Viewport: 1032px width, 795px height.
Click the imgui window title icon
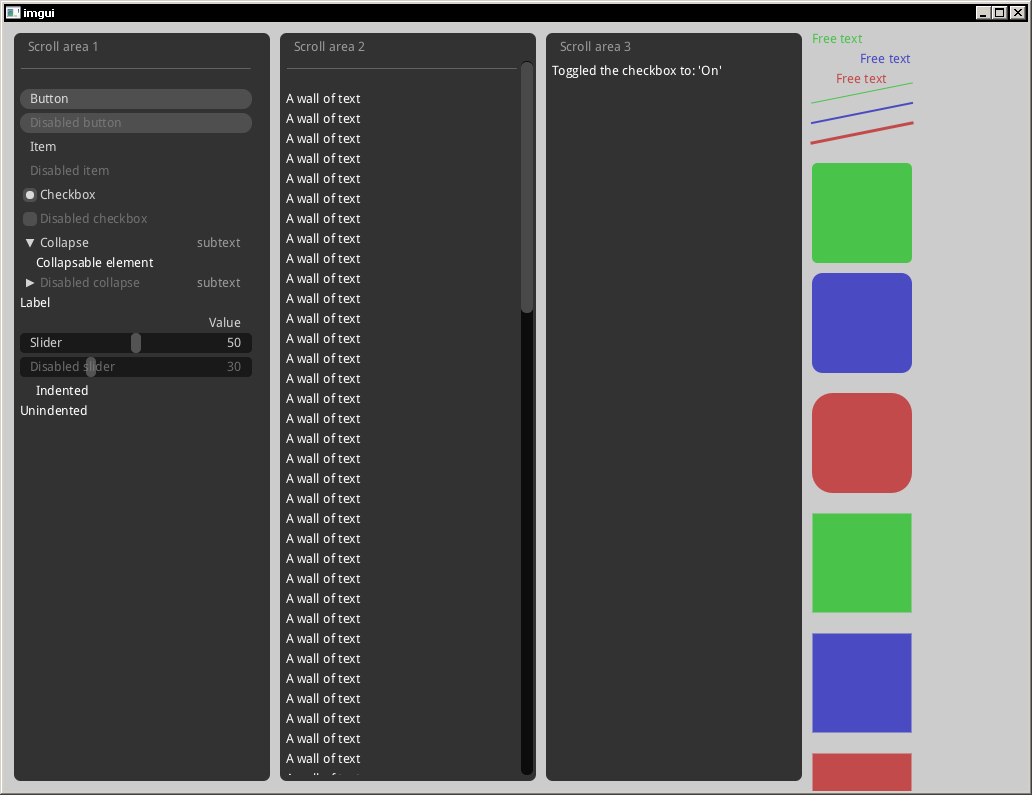click(13, 13)
